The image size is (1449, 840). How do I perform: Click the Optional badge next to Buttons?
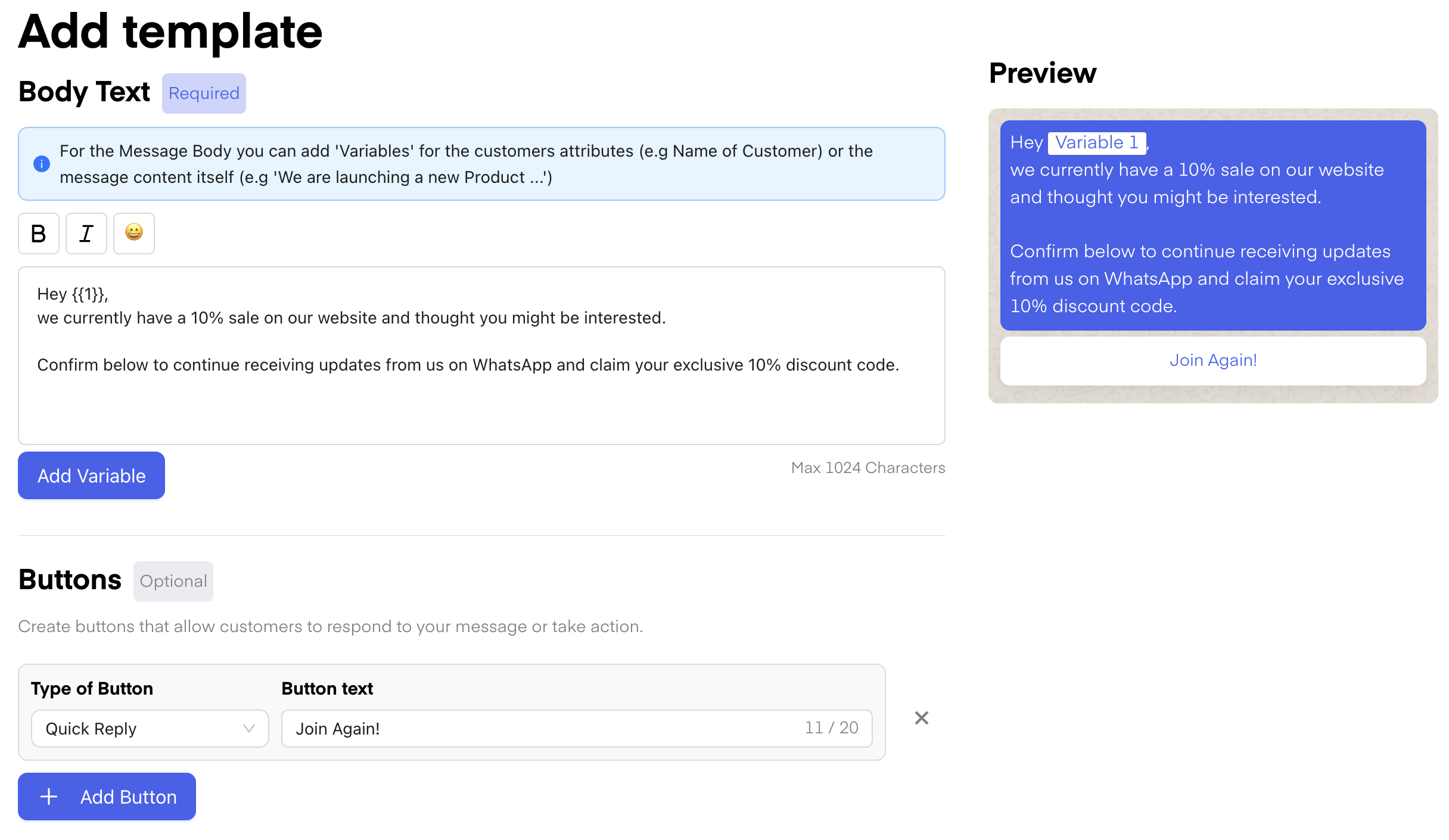coord(173,581)
